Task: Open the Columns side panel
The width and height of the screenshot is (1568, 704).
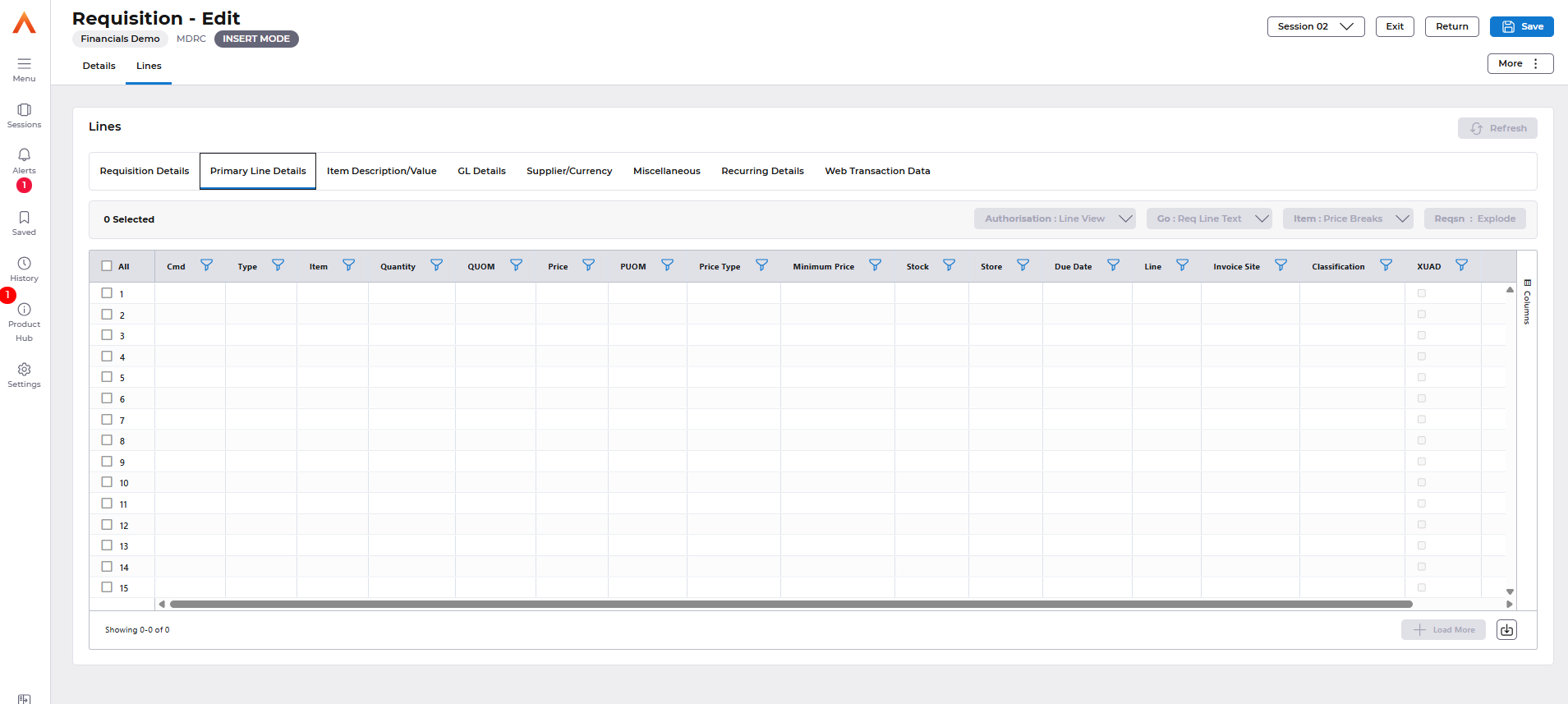Action: [1527, 302]
